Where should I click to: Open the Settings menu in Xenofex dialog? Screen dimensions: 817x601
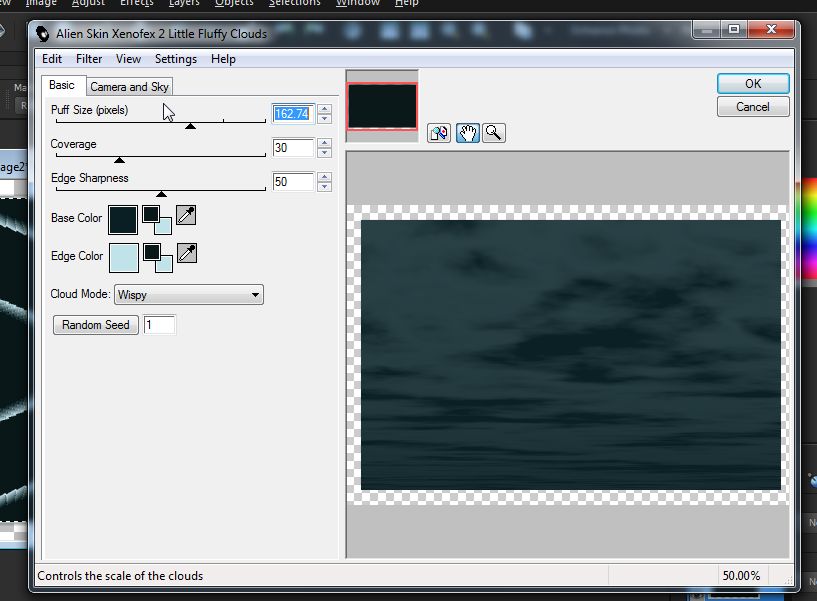pos(176,59)
